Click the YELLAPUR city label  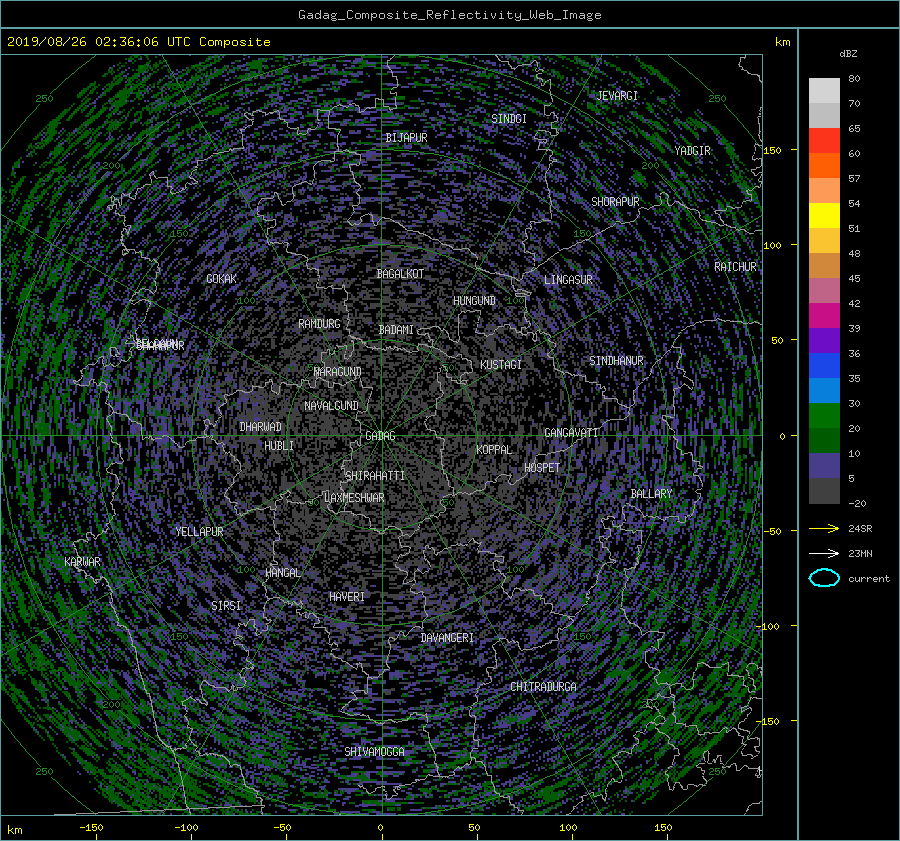pyautogui.click(x=199, y=532)
